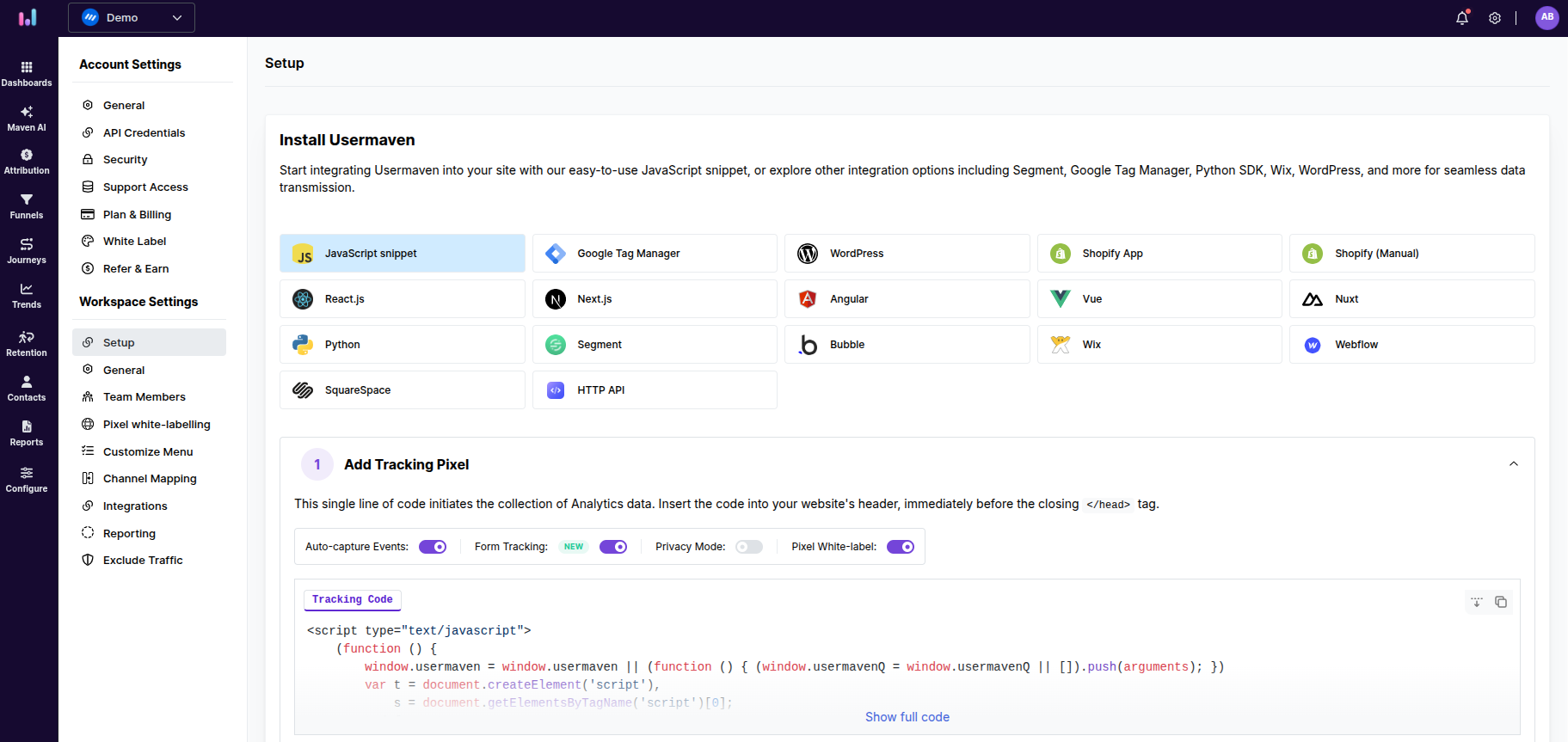This screenshot has height=742, width=1568.
Task: Go to Funnels in the left sidebar
Action: 27,206
